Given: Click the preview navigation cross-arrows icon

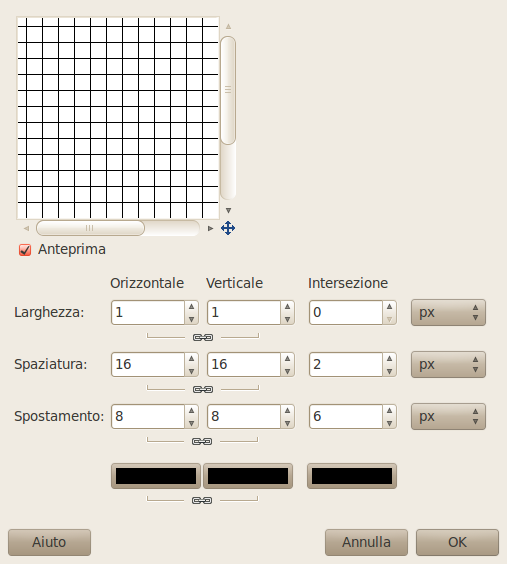Looking at the screenshot, I should (228, 228).
